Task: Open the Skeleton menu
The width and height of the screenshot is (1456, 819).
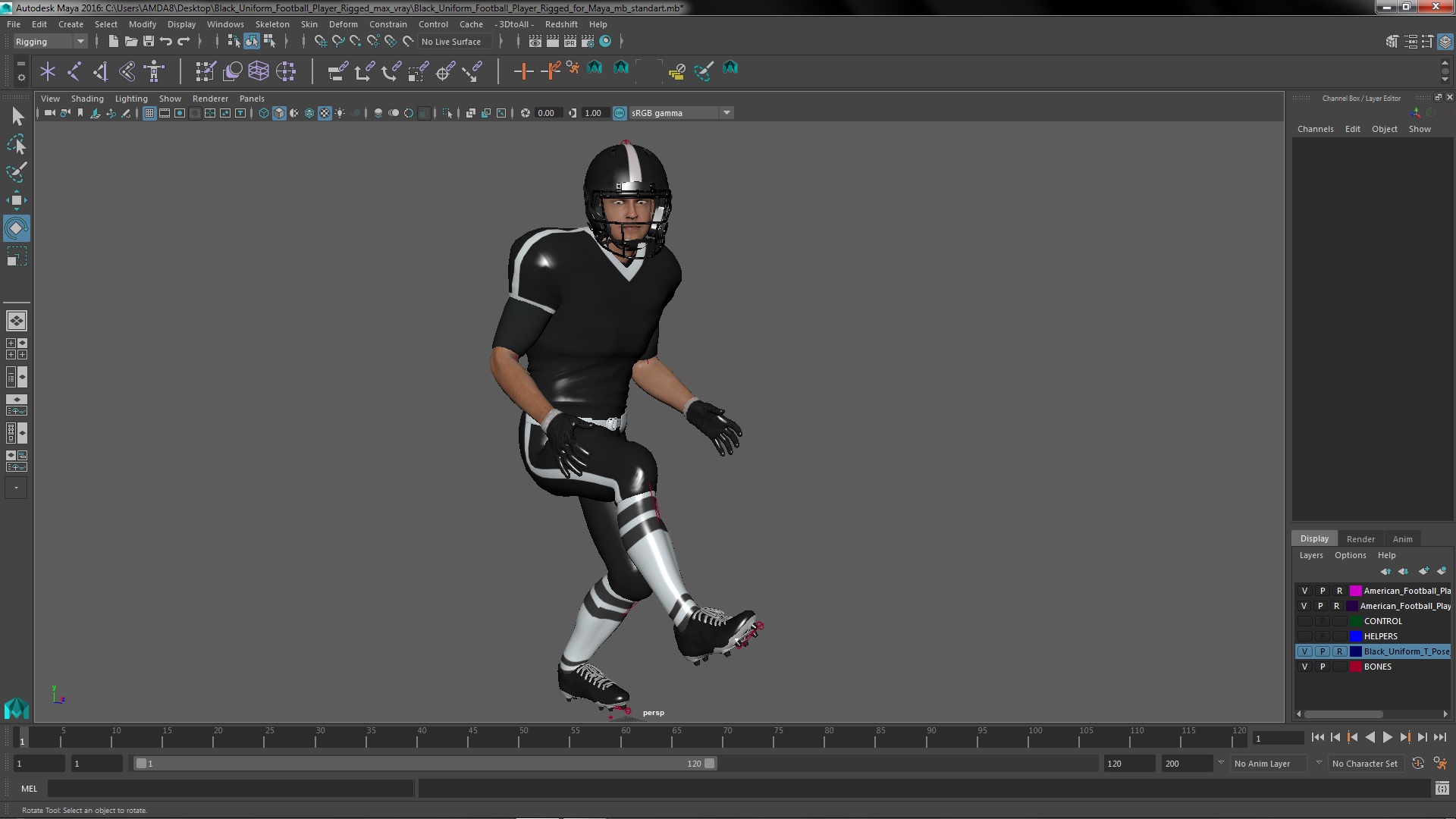Action: tap(271, 24)
